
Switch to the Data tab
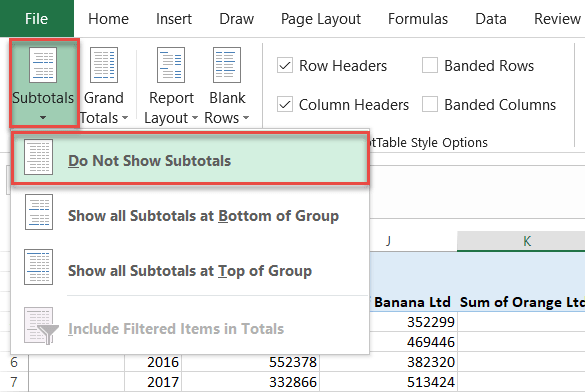pos(491,19)
